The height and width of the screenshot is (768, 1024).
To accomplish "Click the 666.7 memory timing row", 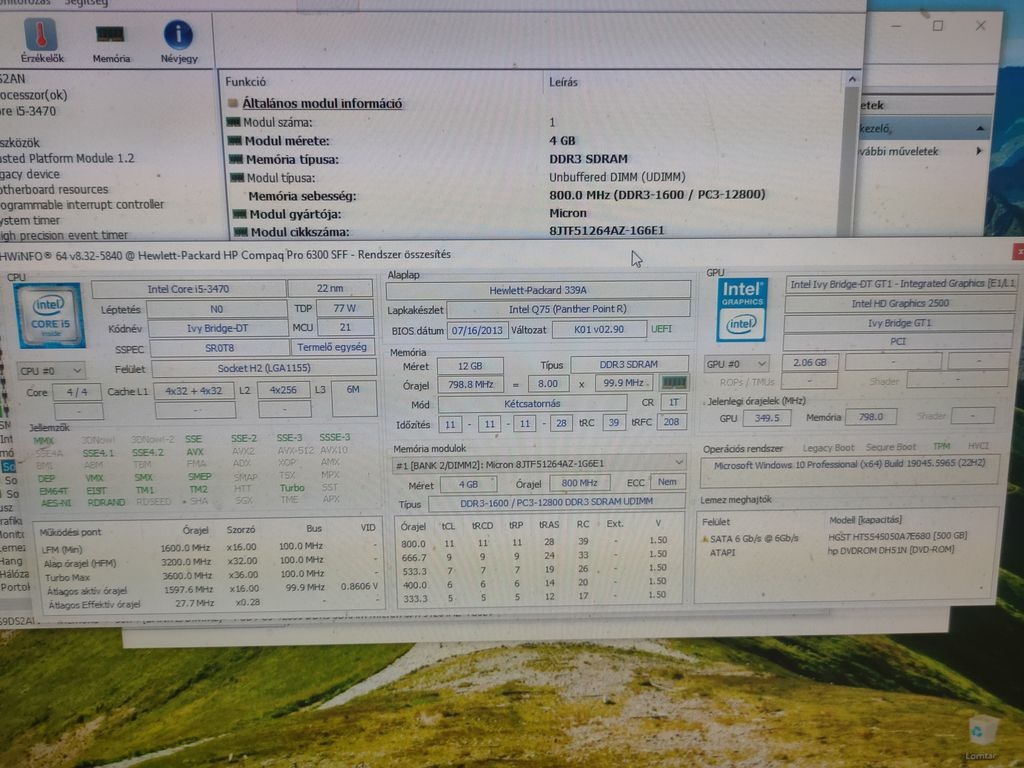I will pyautogui.click(x=539, y=556).
